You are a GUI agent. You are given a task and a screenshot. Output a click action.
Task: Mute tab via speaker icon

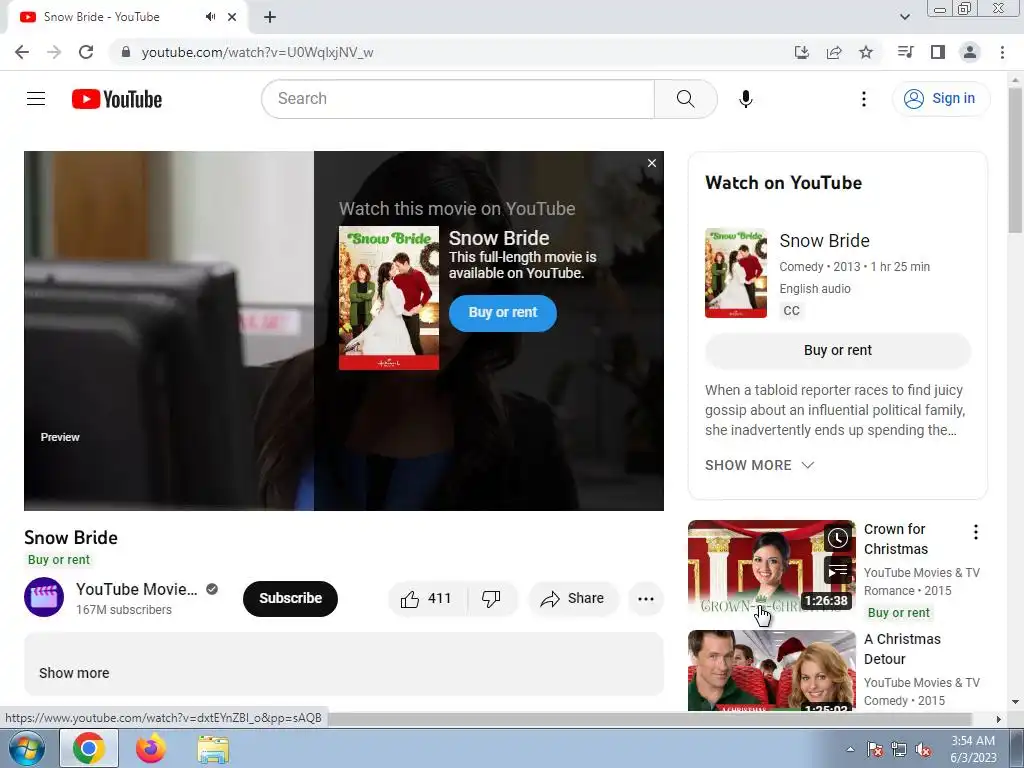(210, 17)
